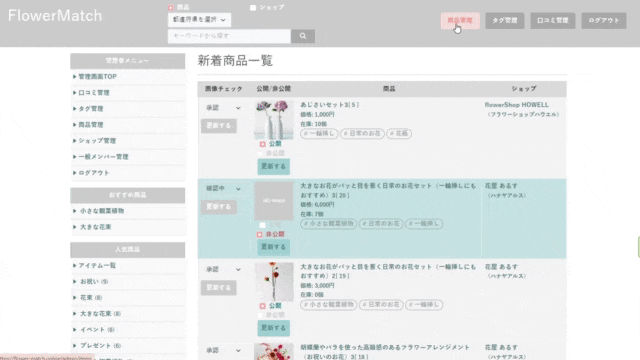This screenshot has width=640, height=360.
Task: Click the #一輪挿し tag on あじさいセット3
Action: (x=319, y=133)
